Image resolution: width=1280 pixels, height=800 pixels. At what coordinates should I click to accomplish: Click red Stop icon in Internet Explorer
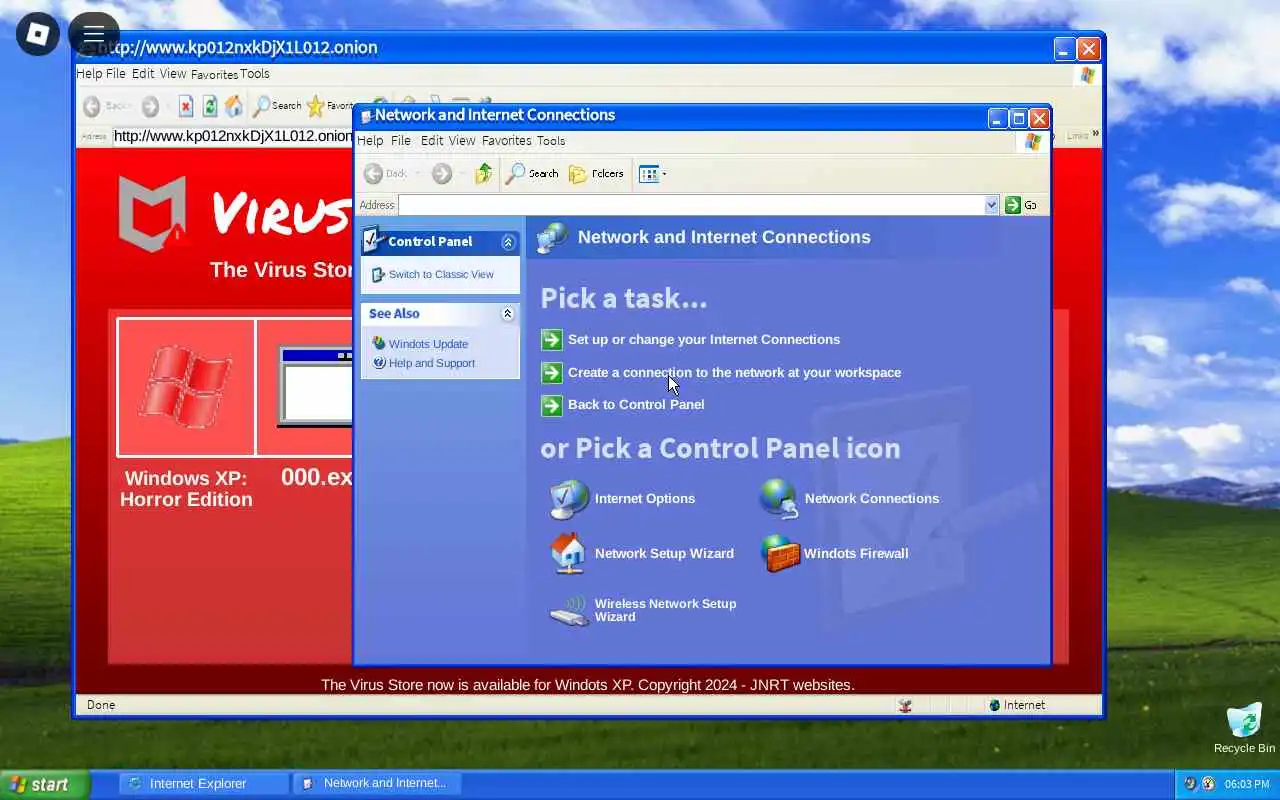click(186, 106)
